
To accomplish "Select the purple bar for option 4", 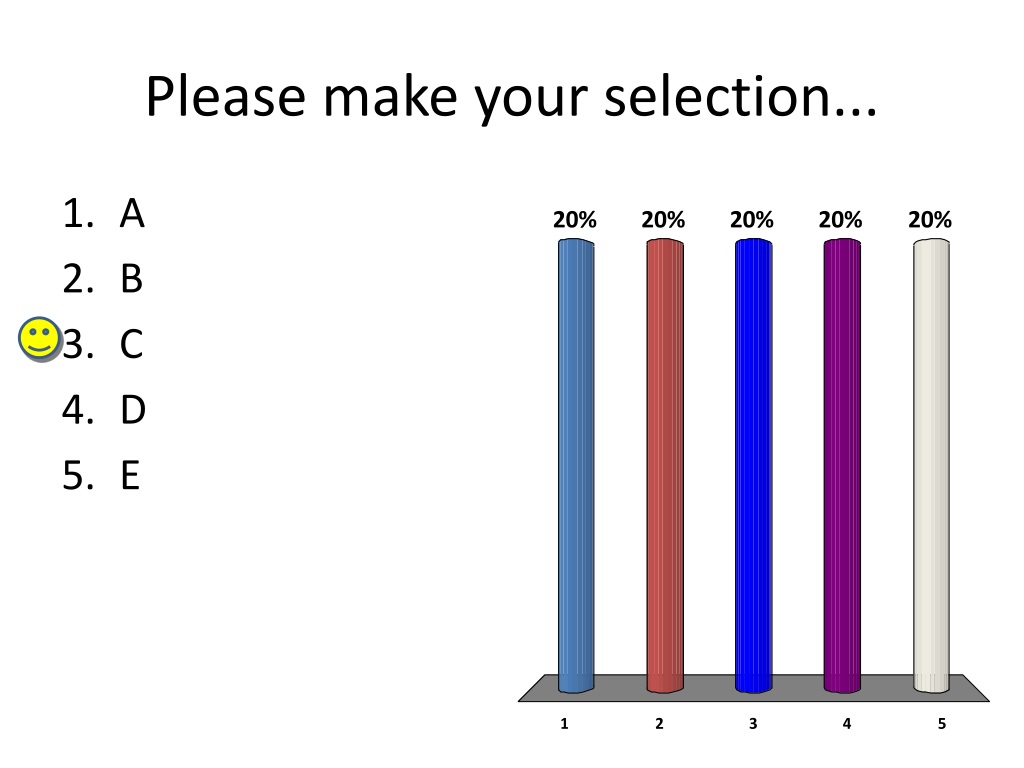I will pos(842,465).
